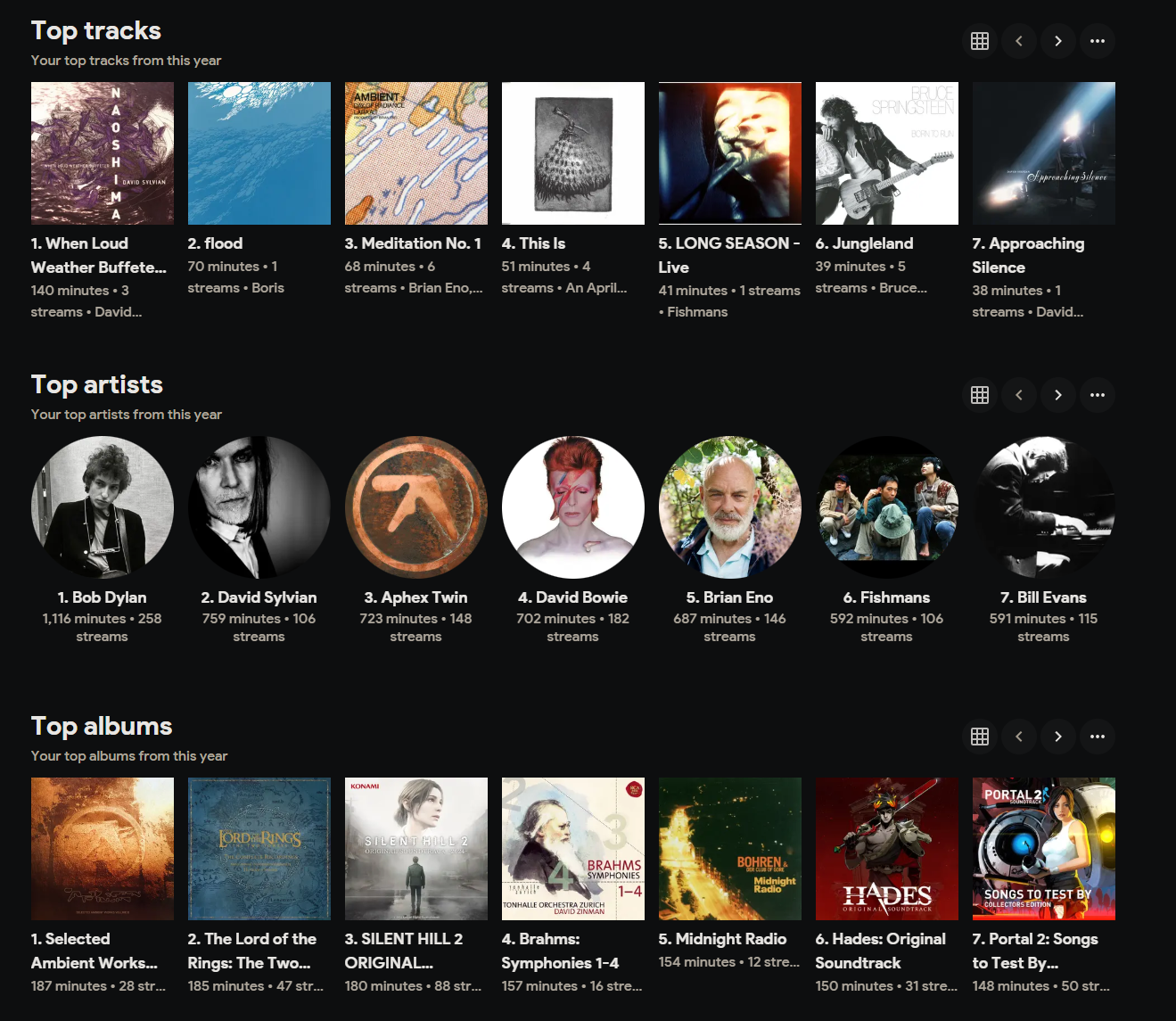Switch Top artists to grid view
1176x1021 pixels.
pyautogui.click(x=980, y=395)
